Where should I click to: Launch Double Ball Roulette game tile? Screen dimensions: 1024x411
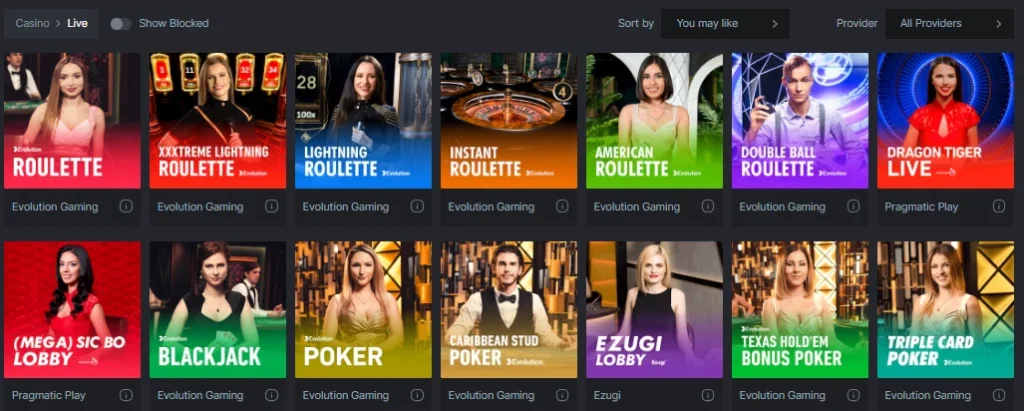point(800,121)
